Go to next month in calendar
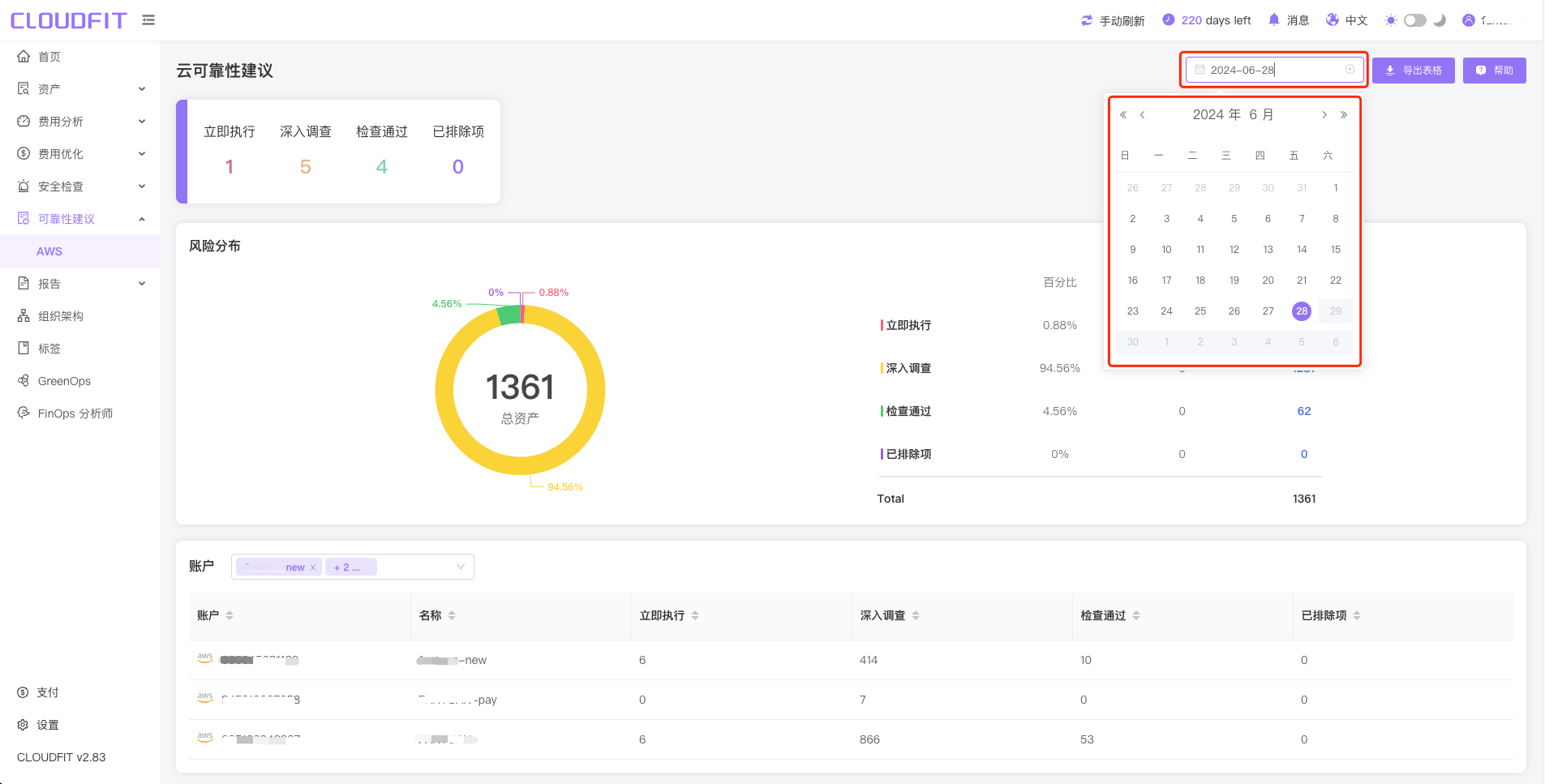This screenshot has height=784, width=1545. (1324, 115)
